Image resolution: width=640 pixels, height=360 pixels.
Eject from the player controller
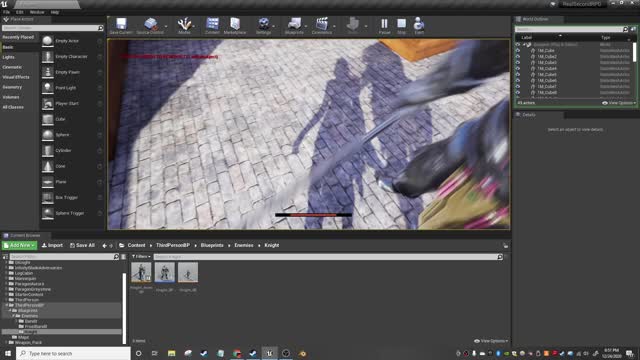click(419, 26)
